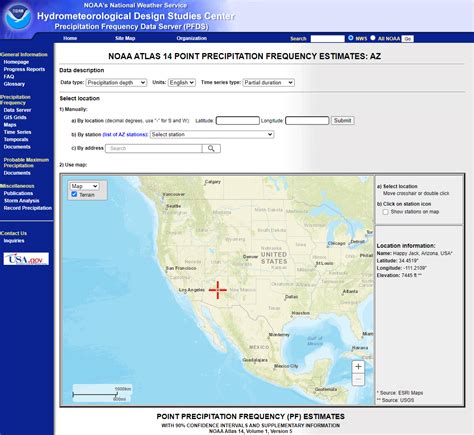The height and width of the screenshot is (435, 474).
Task: Click the Happy Jack, Arizona location name
Action: coord(423,253)
